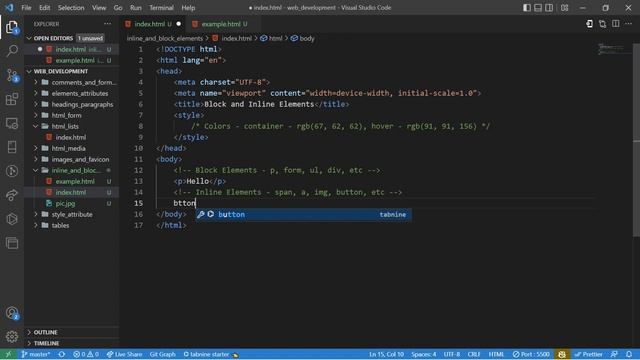This screenshot has height=360, width=640.
Task: Click Open Changes icon in editor toolbar
Action: (x=602, y=24)
